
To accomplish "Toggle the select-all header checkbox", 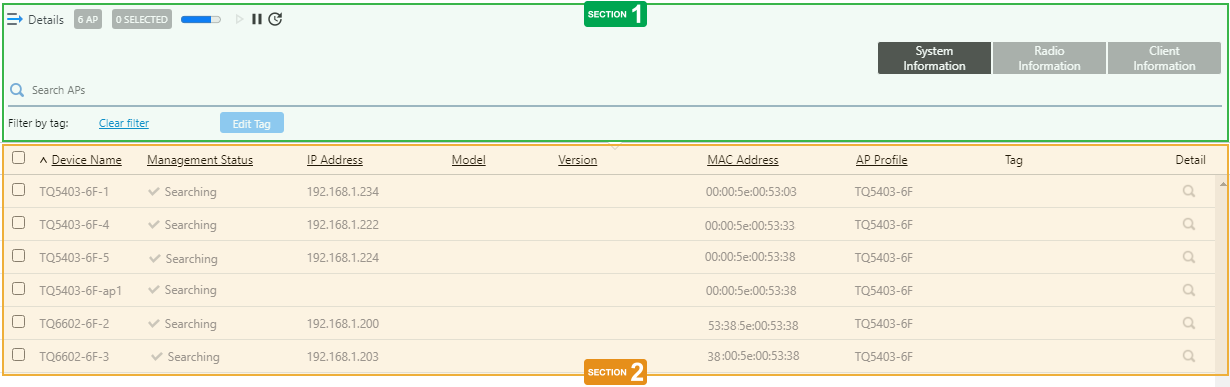I will click(18, 158).
